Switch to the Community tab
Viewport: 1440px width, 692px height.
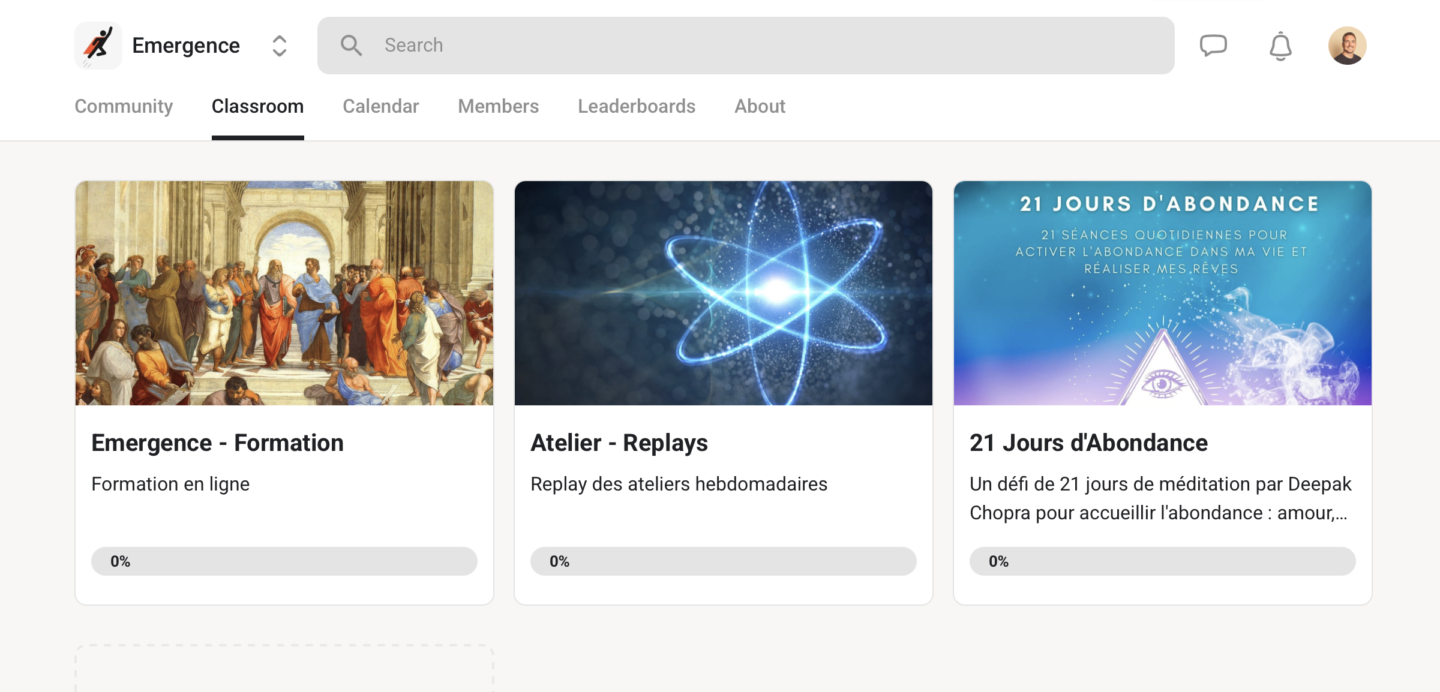coord(124,106)
